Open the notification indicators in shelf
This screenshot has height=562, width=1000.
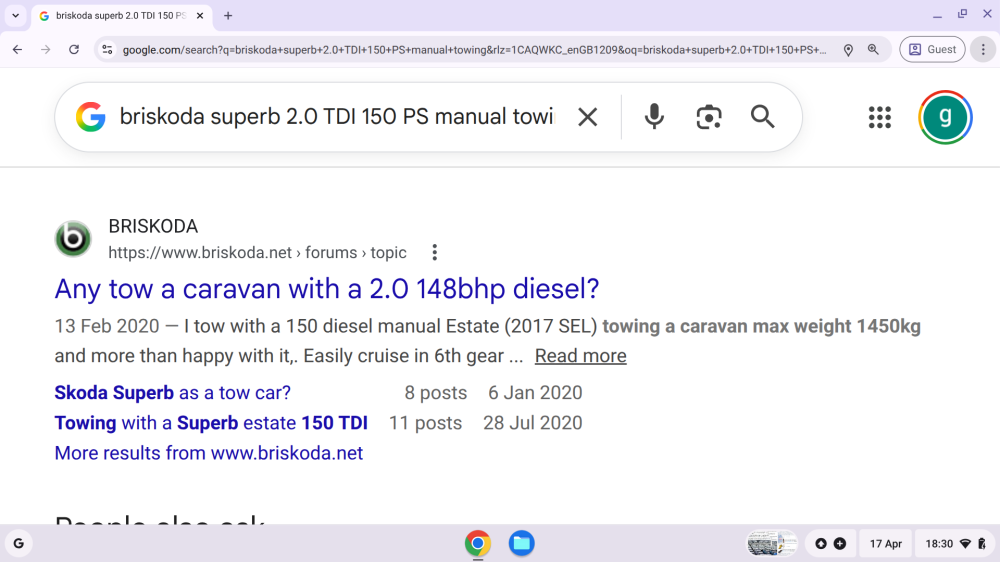tap(830, 544)
